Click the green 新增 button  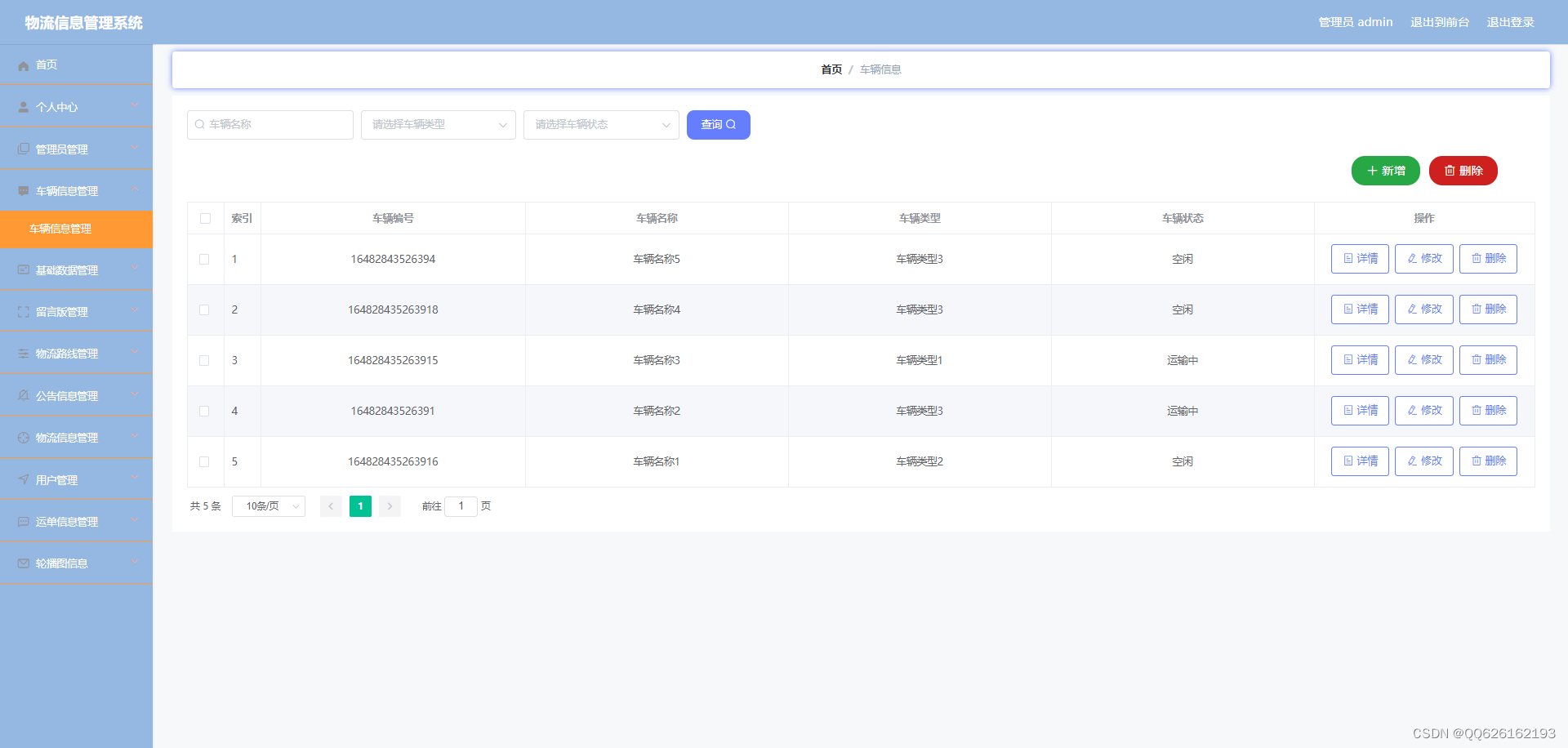1386,171
